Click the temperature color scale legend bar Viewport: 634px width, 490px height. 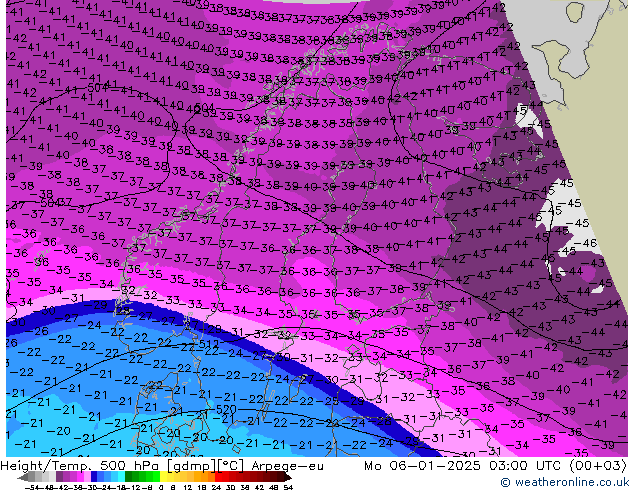[x=154, y=477]
